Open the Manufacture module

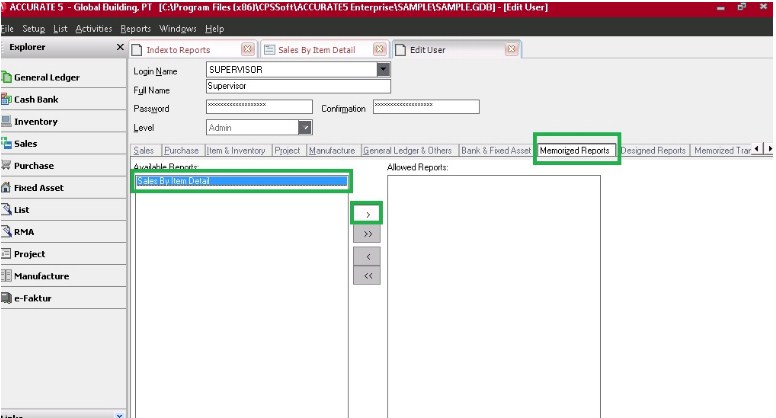coord(41,276)
